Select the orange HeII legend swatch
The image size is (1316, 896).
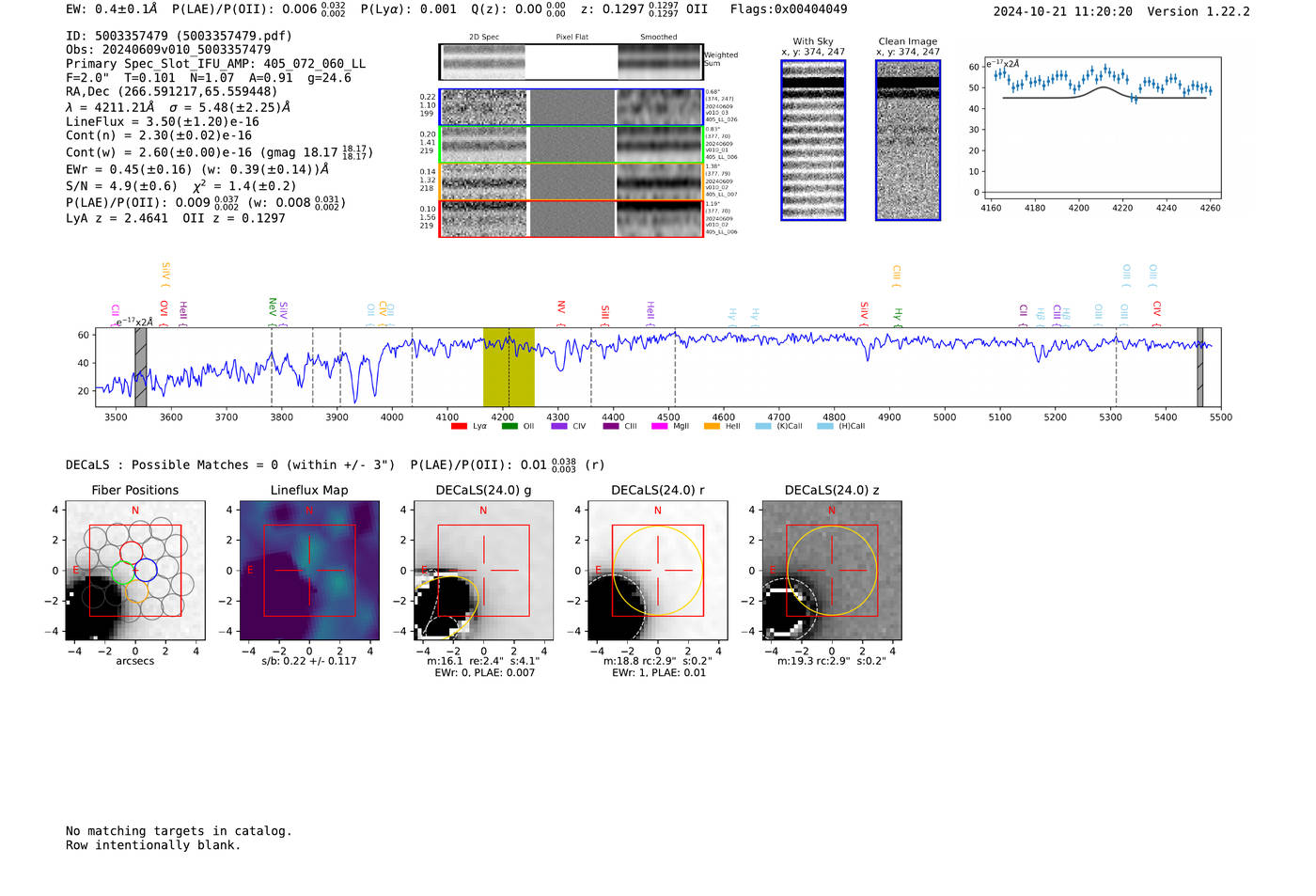pyautogui.click(x=712, y=427)
